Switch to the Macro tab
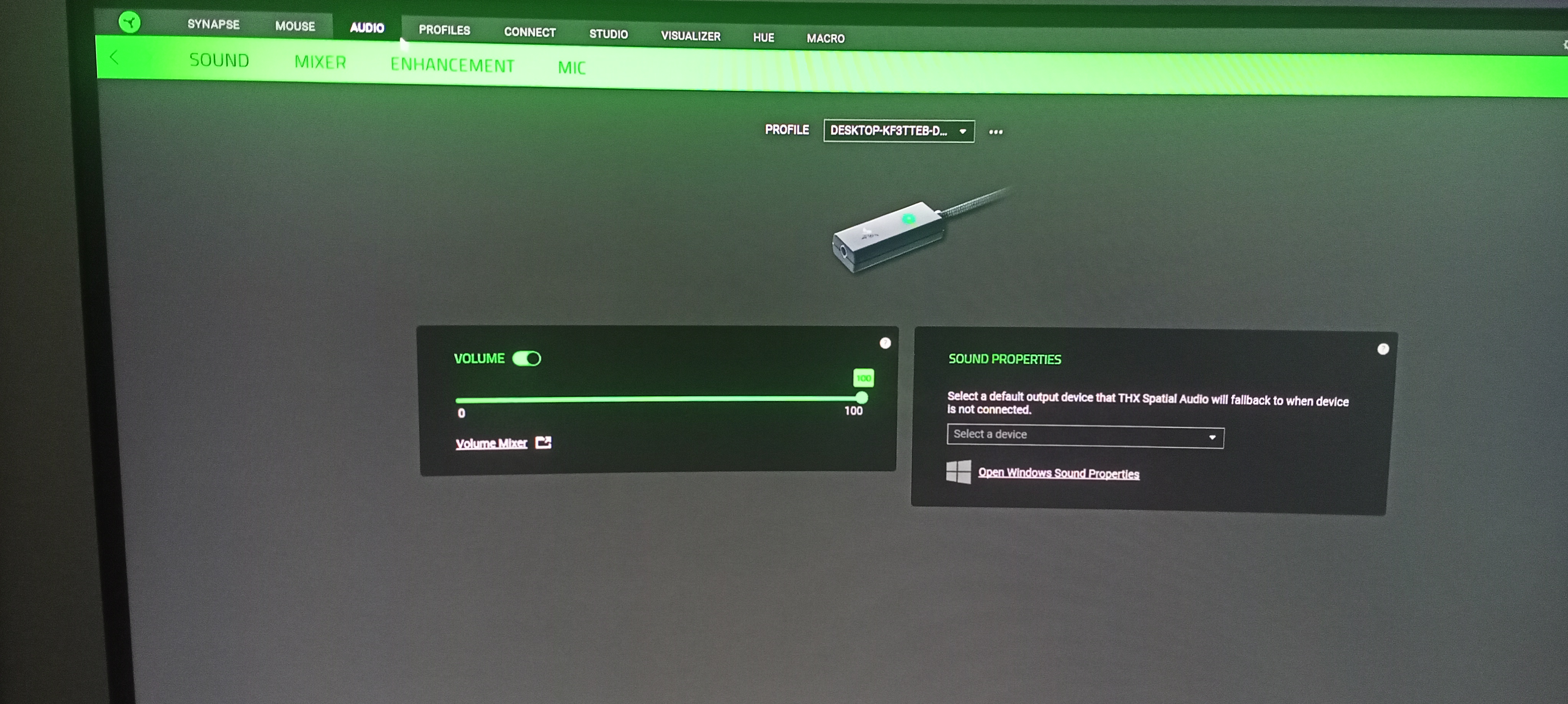Screen dimensions: 1568x704 pos(825,38)
